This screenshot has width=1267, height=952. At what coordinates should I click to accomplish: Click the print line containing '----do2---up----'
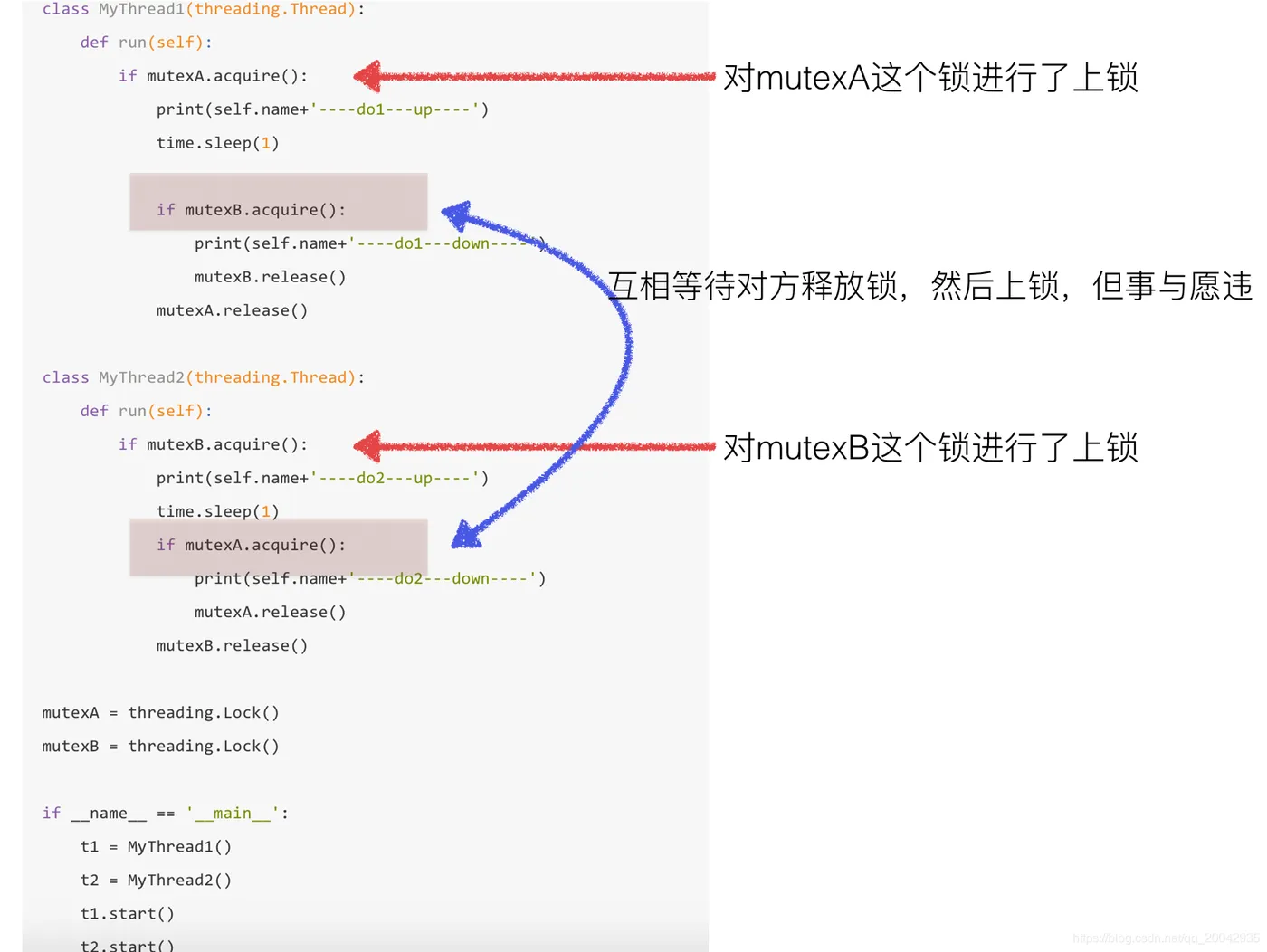tap(322, 478)
